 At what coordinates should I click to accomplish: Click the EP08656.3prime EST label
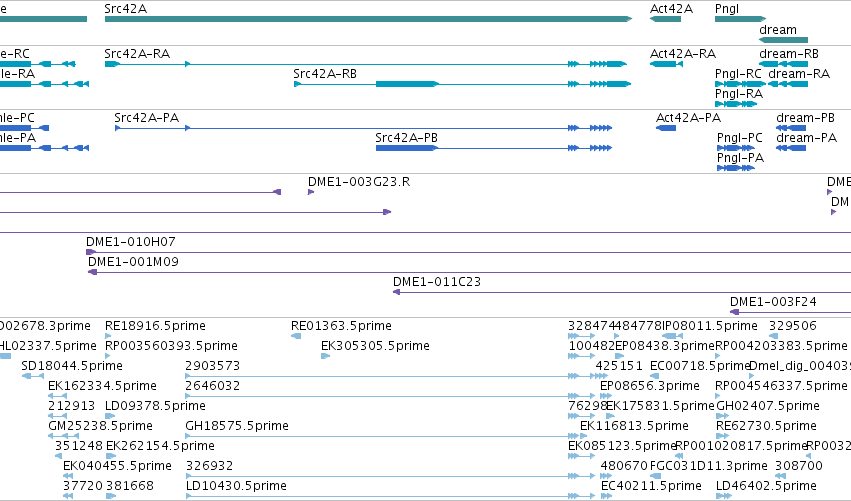tap(650, 386)
